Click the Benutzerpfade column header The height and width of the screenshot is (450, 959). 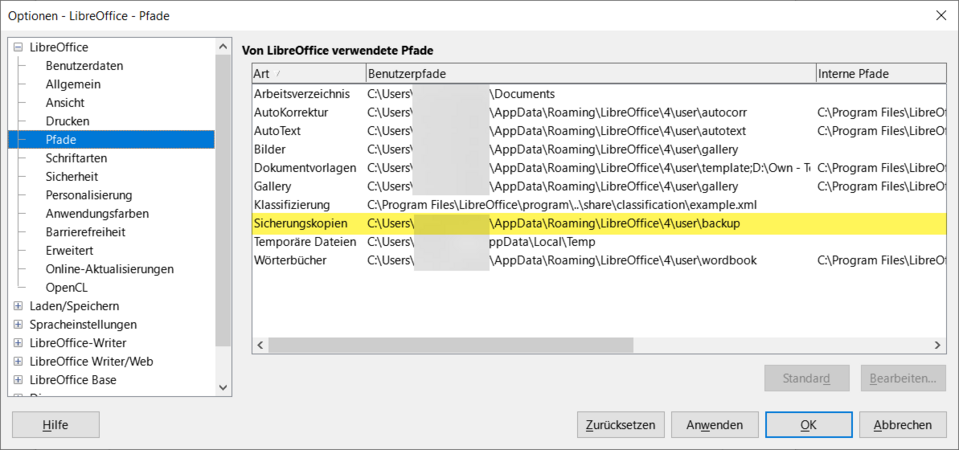pyautogui.click(x=591, y=73)
